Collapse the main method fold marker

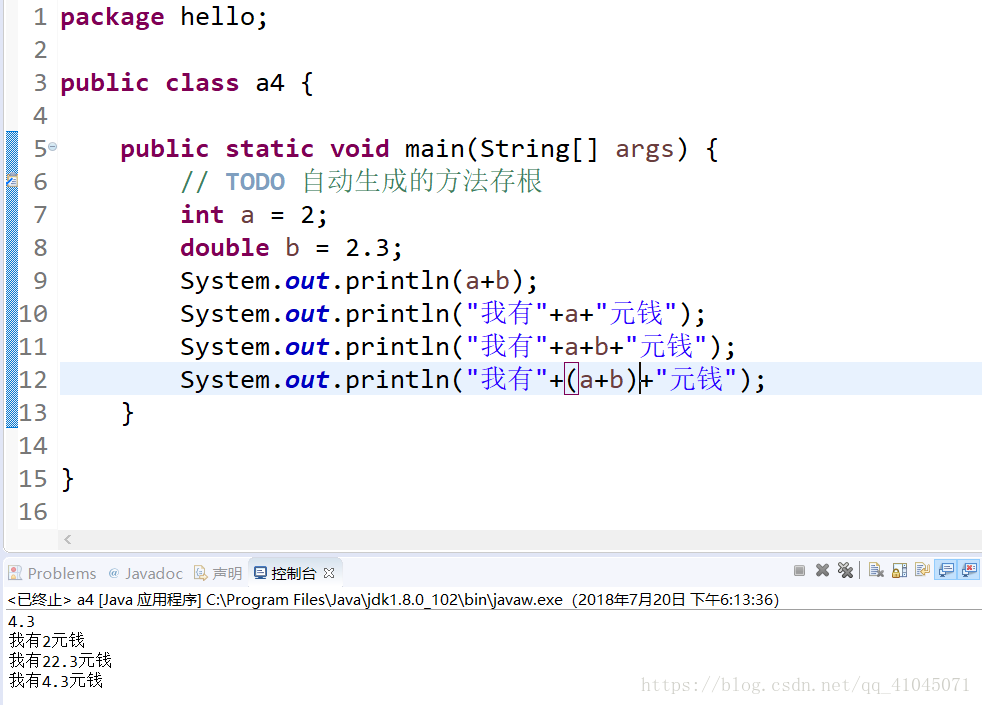[53, 147]
